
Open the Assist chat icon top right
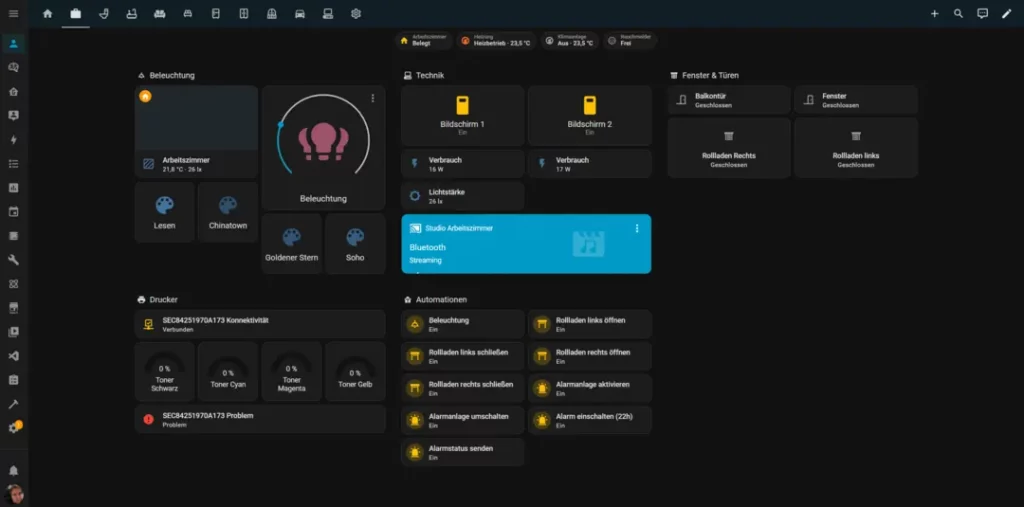click(x=982, y=14)
